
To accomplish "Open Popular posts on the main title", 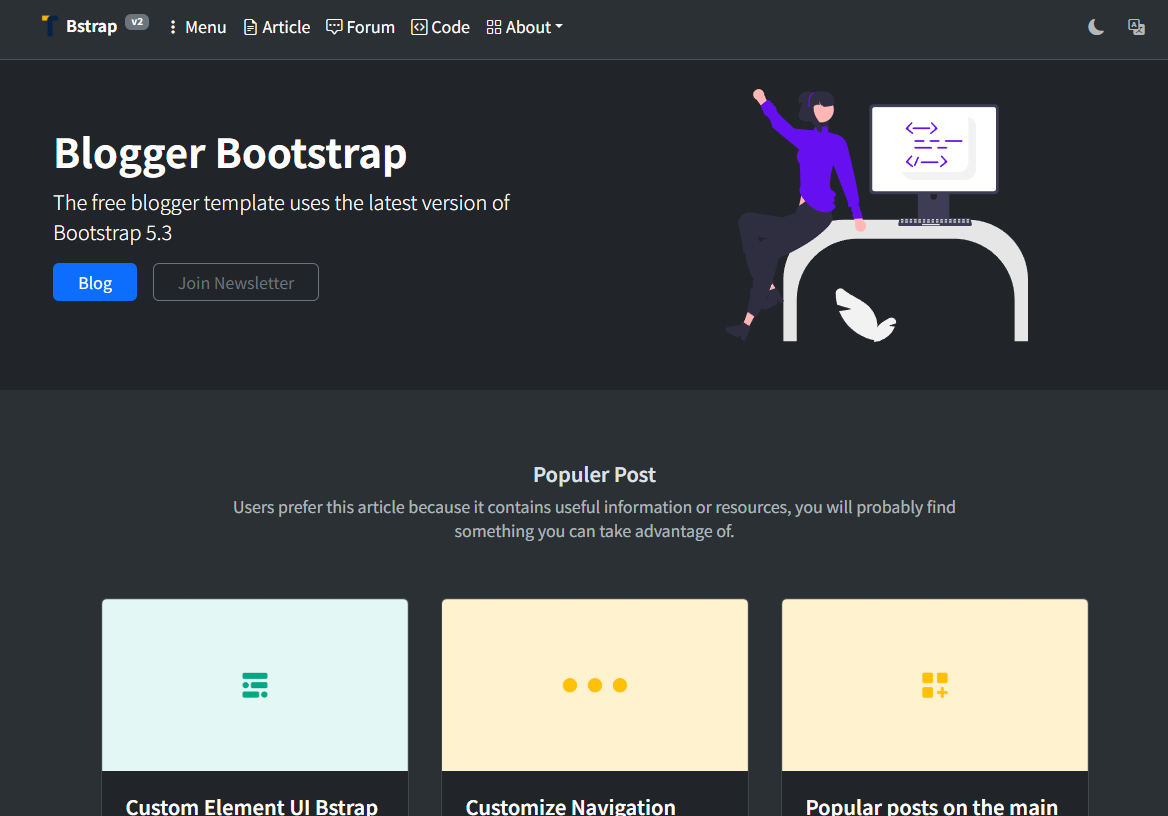I will point(932,806).
